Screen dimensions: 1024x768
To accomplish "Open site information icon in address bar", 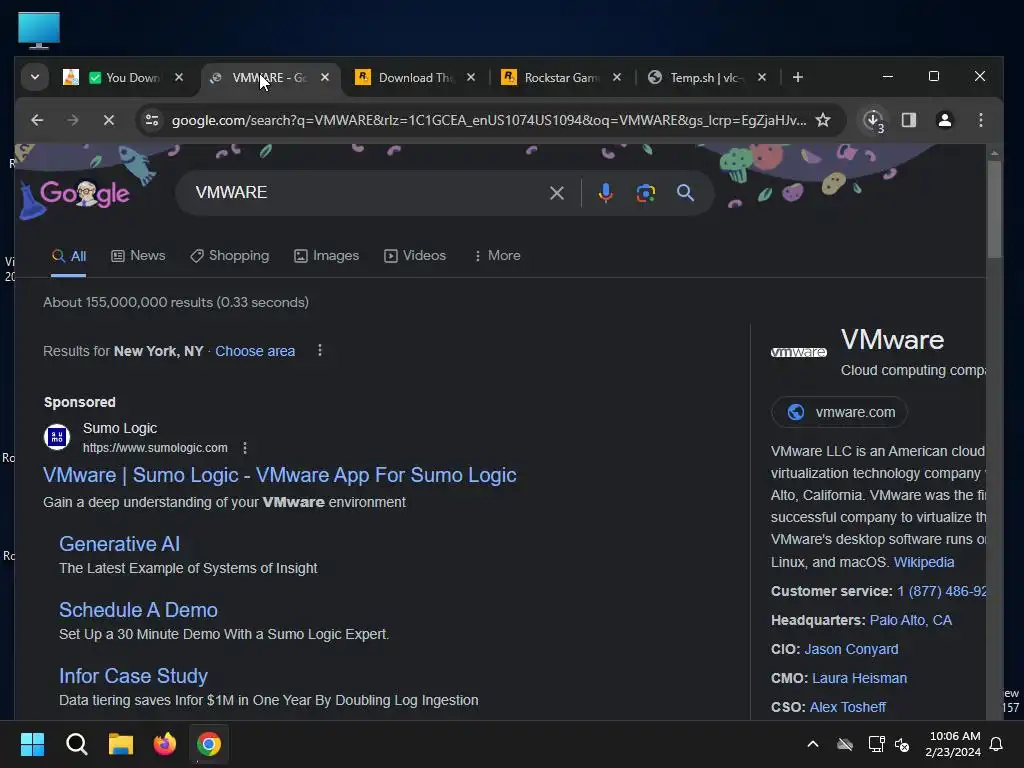I will (152, 120).
